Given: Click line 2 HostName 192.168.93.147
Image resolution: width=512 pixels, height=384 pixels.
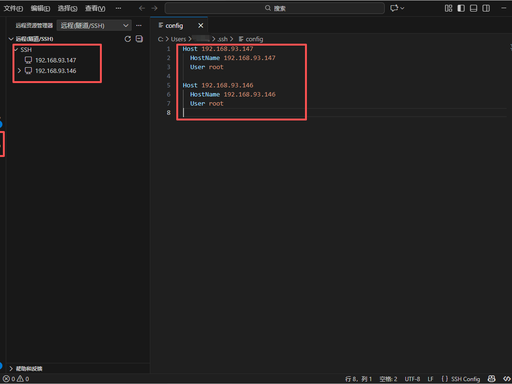Looking at the screenshot, I should point(233,58).
